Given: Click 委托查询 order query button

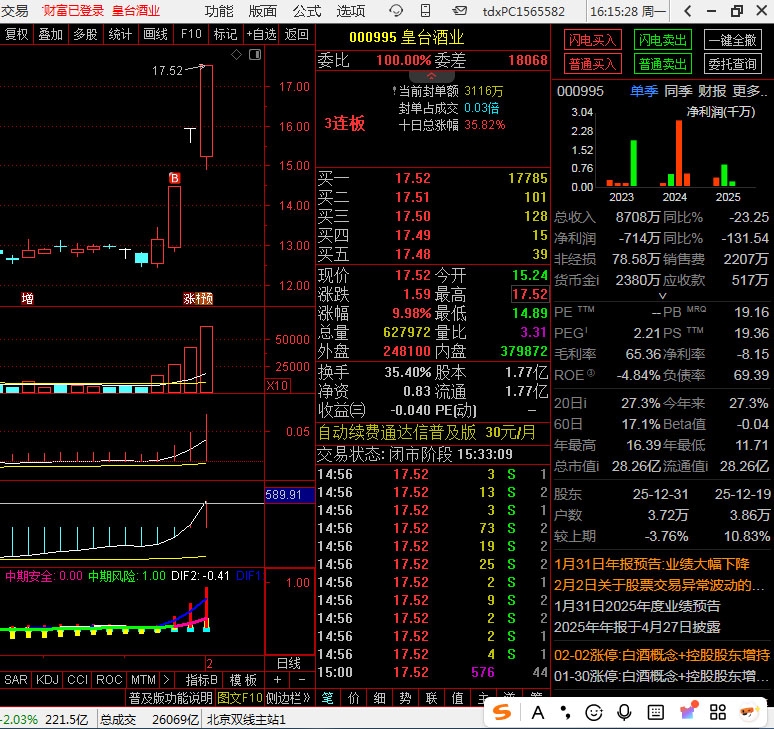Looking at the screenshot, I should pos(733,64).
